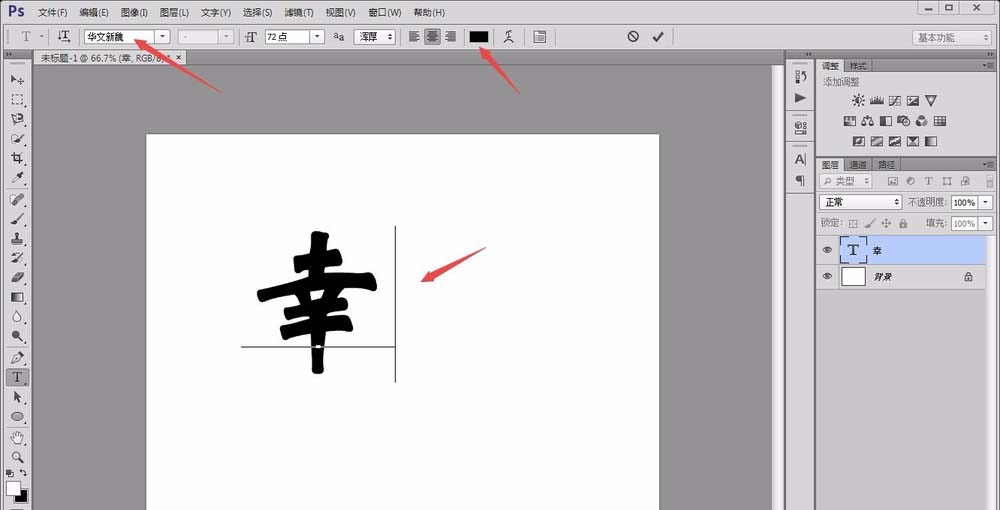Open the Create Warped Text dialog
The width and height of the screenshot is (1000, 510).
pyautogui.click(x=508, y=37)
